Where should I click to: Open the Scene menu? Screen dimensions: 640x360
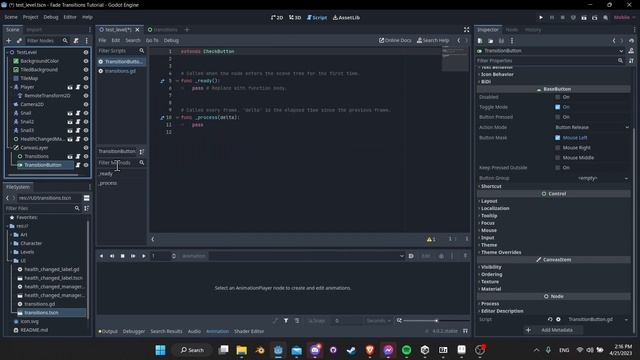11,17
